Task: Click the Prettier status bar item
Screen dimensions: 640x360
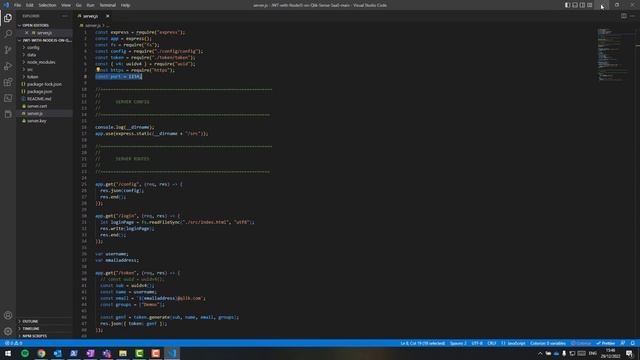Action: pyautogui.click(x=606, y=343)
